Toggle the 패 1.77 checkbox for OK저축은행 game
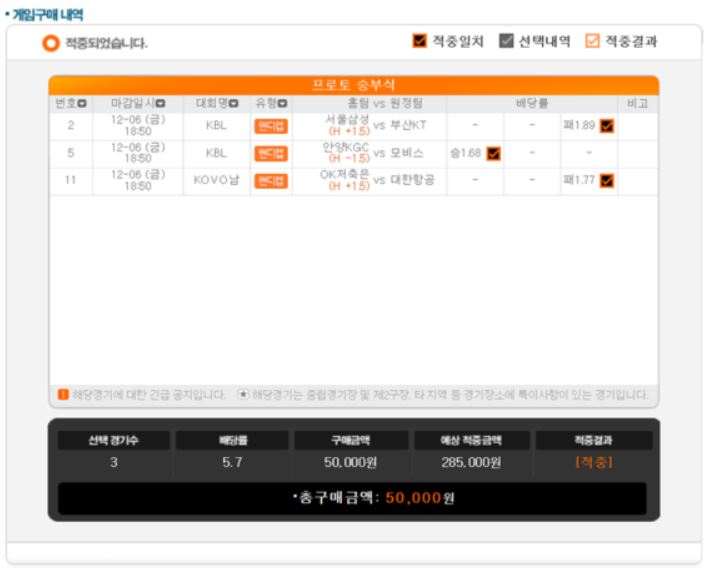The width and height of the screenshot is (709, 568). (607, 181)
